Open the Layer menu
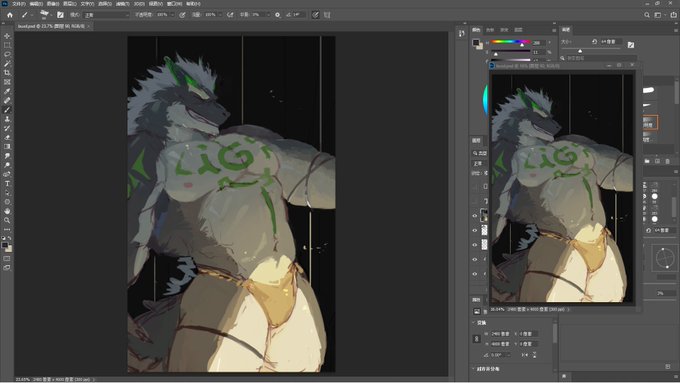Viewport: 680px width, 383px height. click(x=70, y=3)
